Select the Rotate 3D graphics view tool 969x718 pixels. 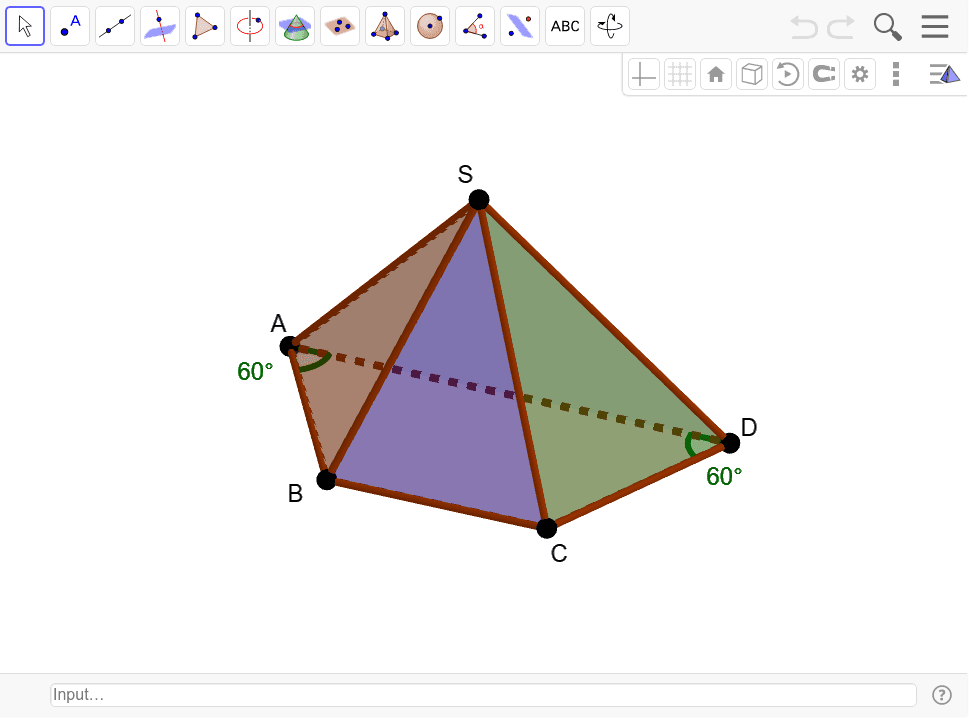[610, 26]
